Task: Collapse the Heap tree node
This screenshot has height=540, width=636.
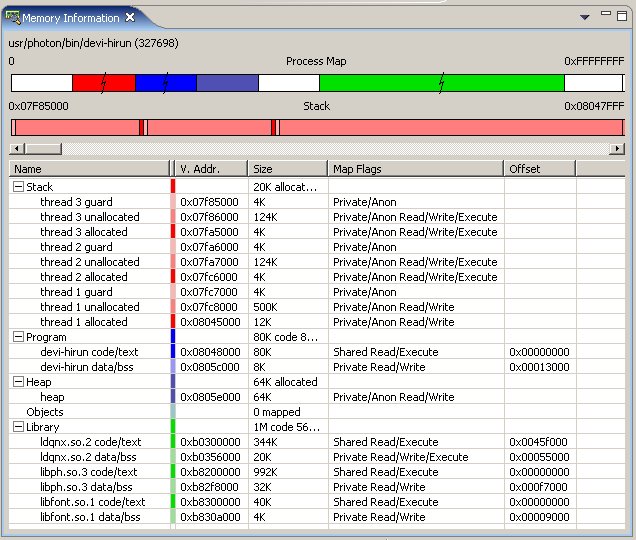Action: coord(18,382)
